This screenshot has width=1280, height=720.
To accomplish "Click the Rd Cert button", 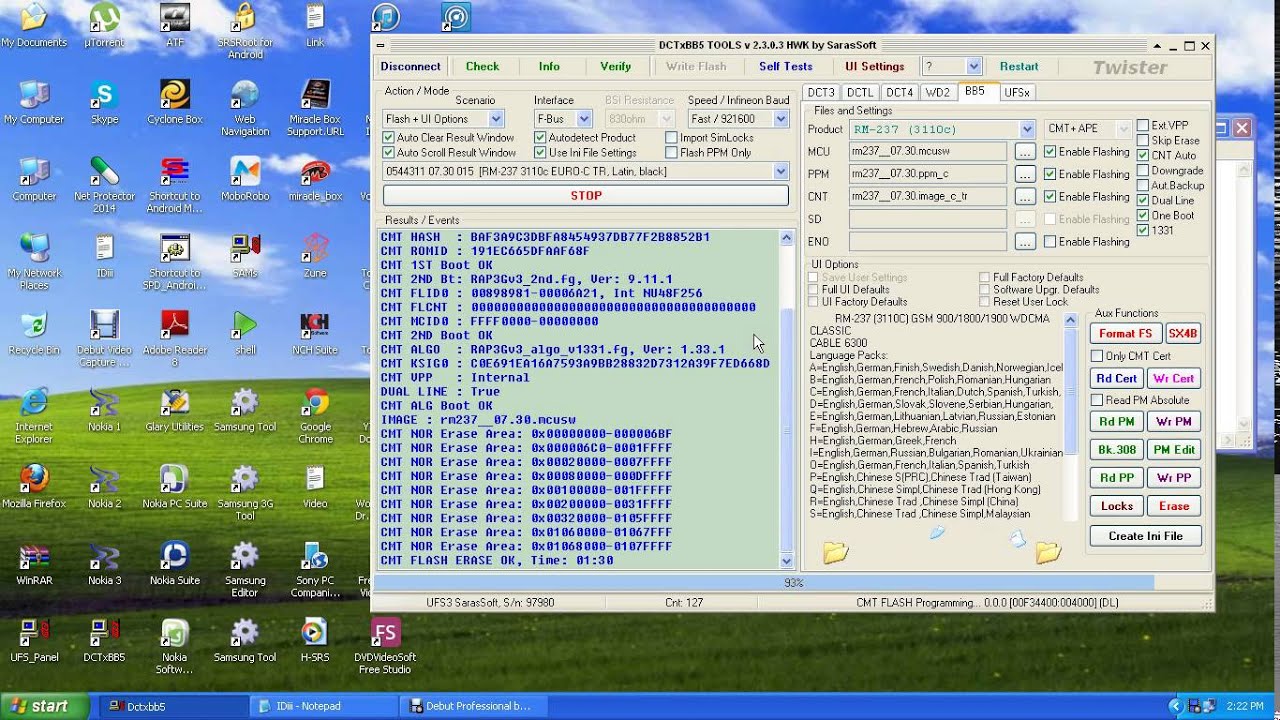I will point(1117,379).
